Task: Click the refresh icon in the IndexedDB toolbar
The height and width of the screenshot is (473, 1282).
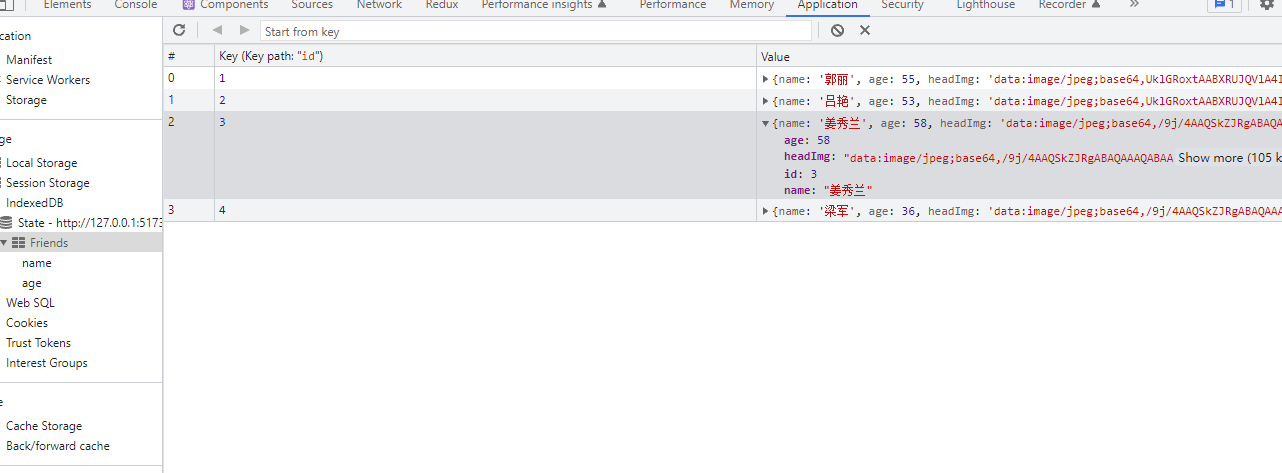Action: (179, 30)
